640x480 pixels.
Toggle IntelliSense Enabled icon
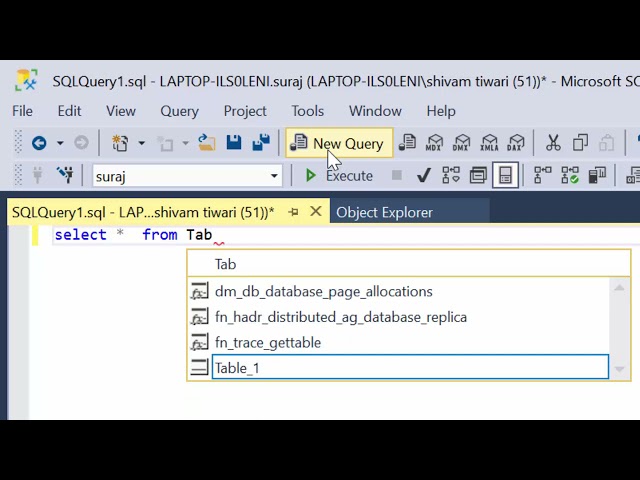(505, 176)
